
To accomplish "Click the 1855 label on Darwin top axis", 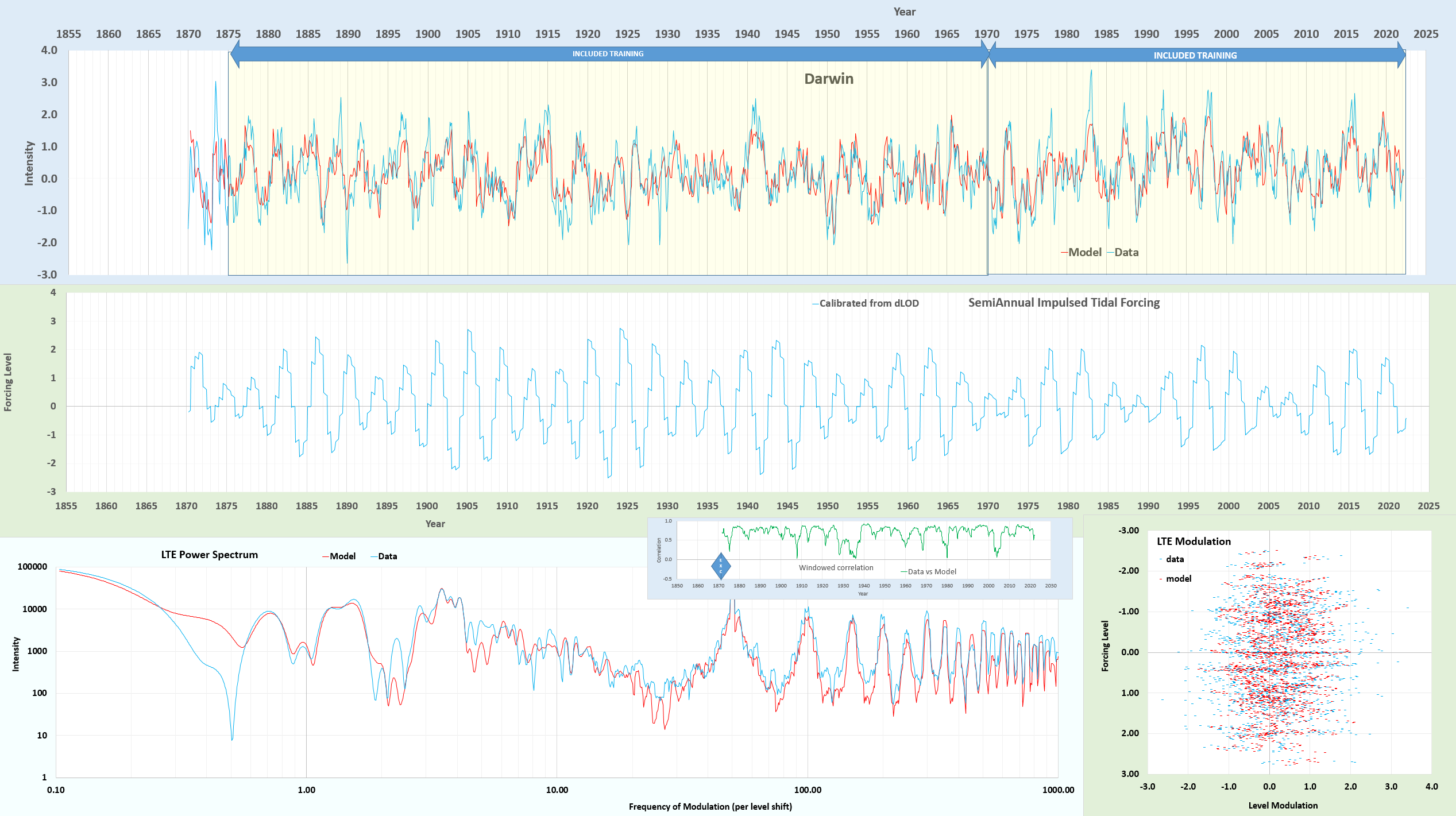I will [x=68, y=34].
